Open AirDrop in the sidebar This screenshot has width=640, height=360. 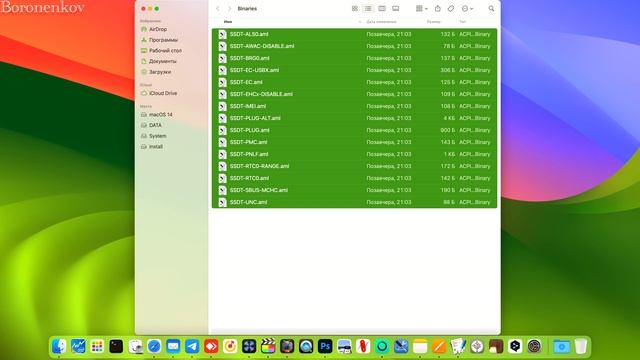[158, 29]
